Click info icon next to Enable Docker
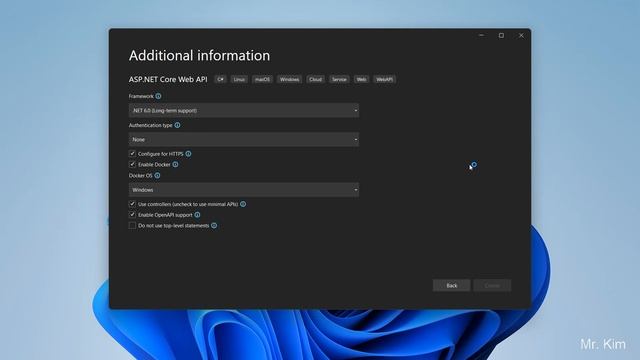The width and height of the screenshot is (640, 360). point(175,164)
